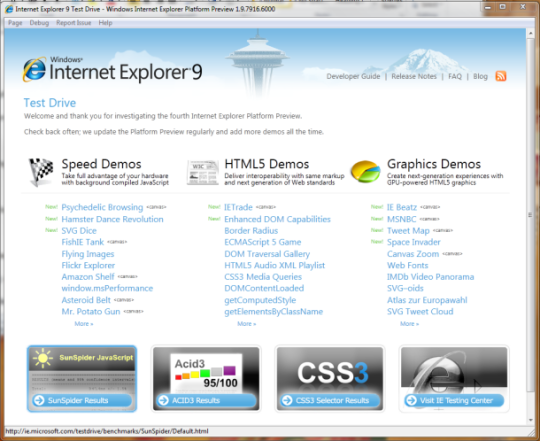Open the SVG Dice demo
The width and height of the screenshot is (540, 441).
[x=79, y=231]
